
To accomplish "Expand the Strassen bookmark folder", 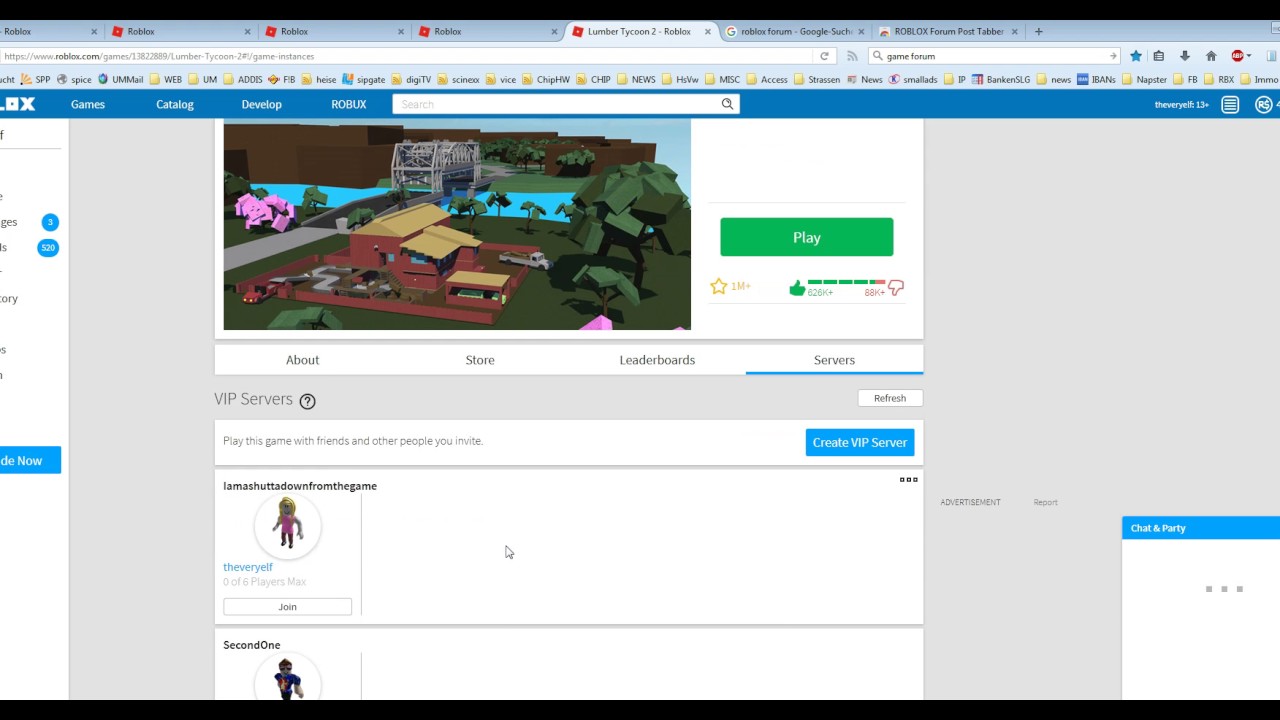I will [x=817, y=79].
